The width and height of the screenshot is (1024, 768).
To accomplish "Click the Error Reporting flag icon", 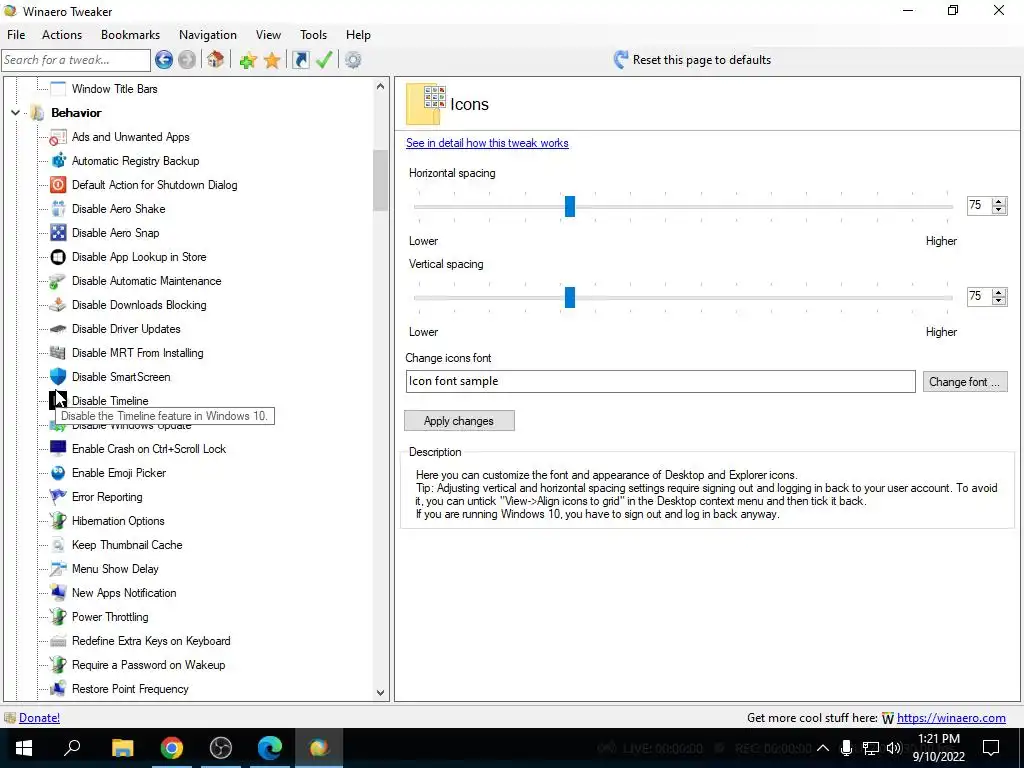I will (58, 497).
